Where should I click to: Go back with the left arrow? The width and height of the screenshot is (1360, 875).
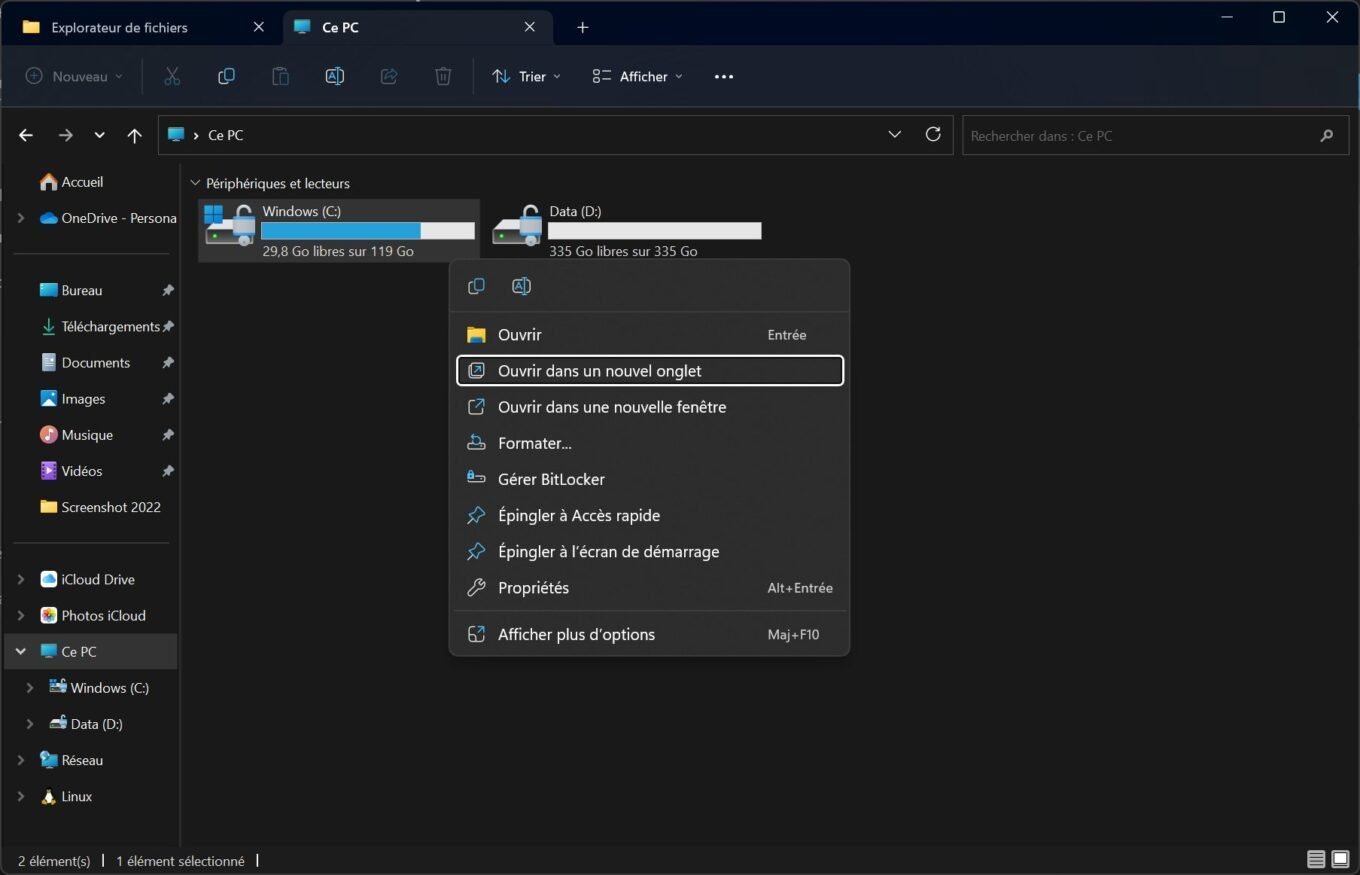click(x=26, y=135)
